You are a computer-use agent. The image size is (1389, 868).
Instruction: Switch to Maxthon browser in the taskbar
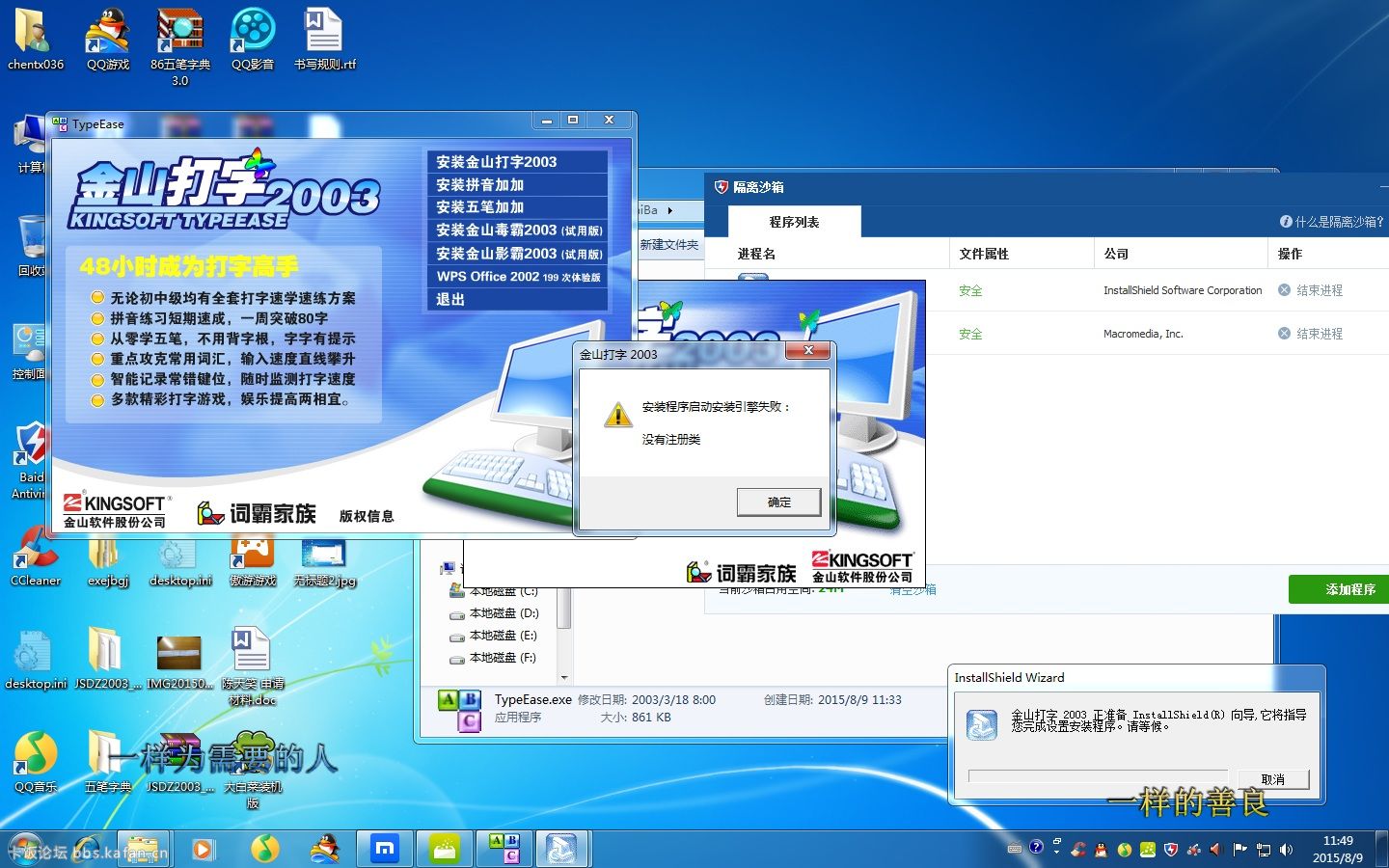tap(385, 849)
